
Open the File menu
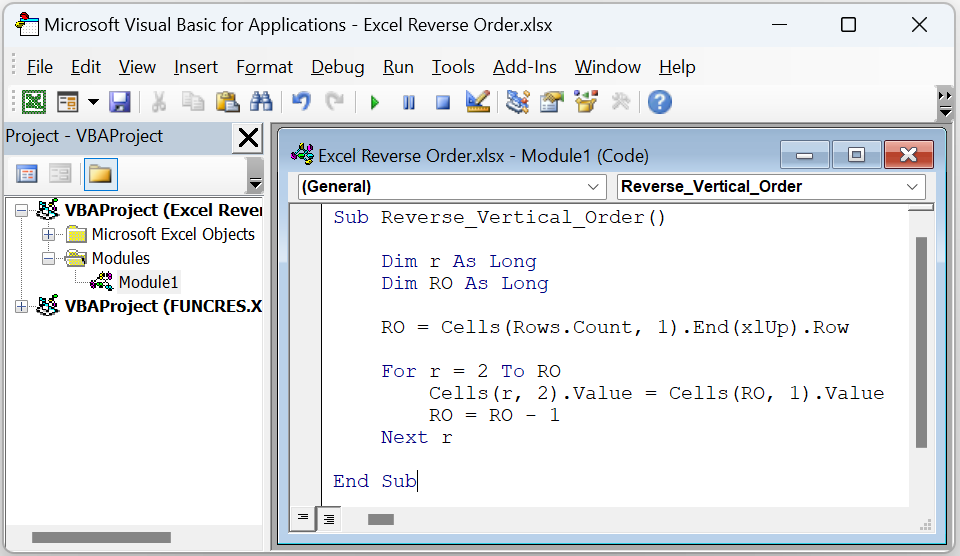pyautogui.click(x=40, y=67)
